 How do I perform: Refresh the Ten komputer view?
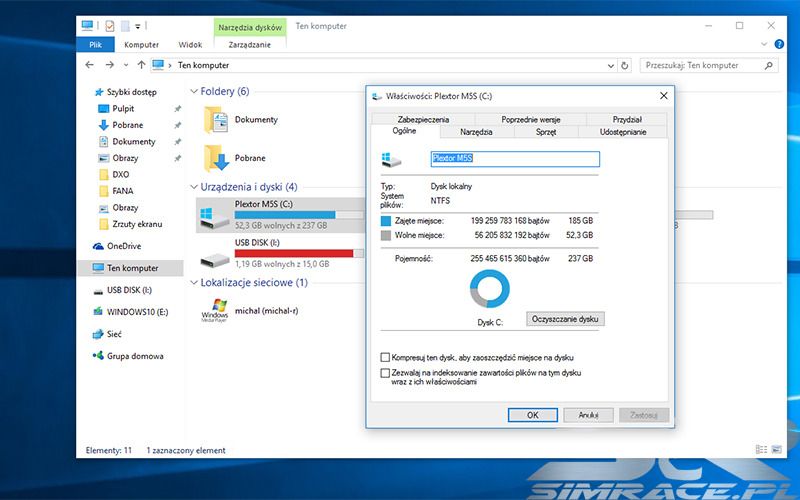click(x=625, y=66)
